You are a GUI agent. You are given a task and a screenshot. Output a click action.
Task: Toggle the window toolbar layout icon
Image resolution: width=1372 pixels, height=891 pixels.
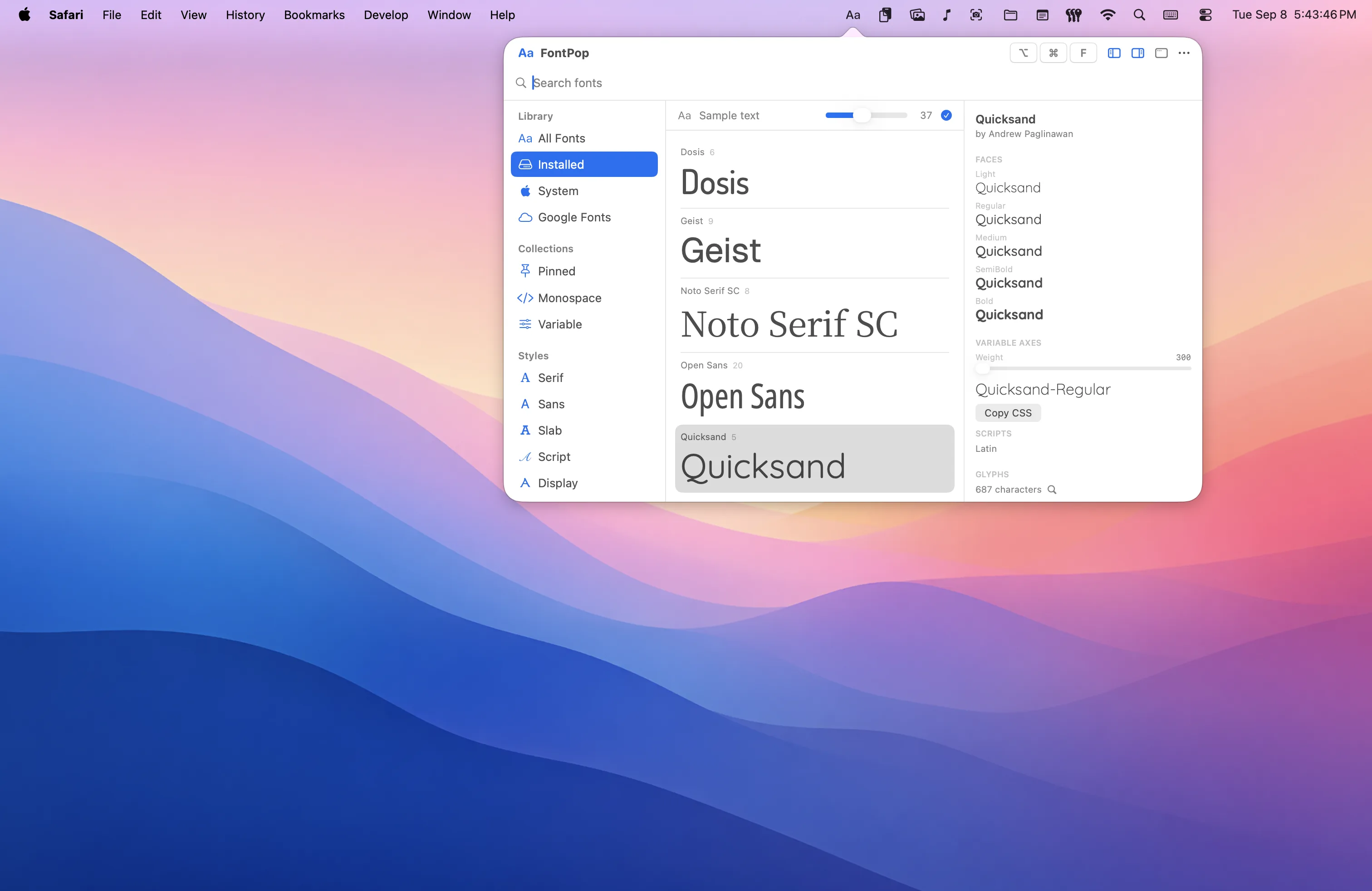click(x=1161, y=53)
